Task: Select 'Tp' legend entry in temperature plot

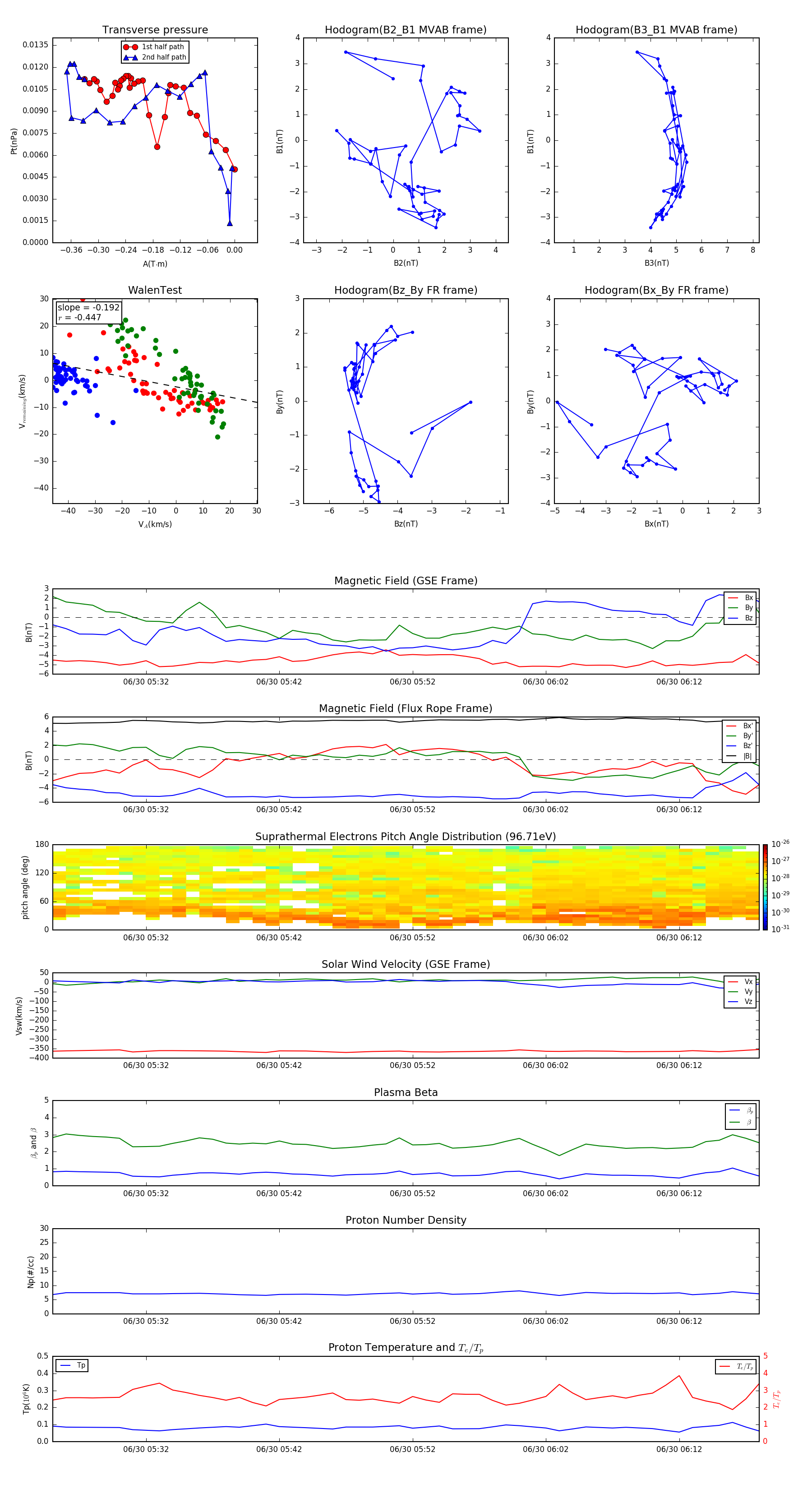Action: (73, 1365)
